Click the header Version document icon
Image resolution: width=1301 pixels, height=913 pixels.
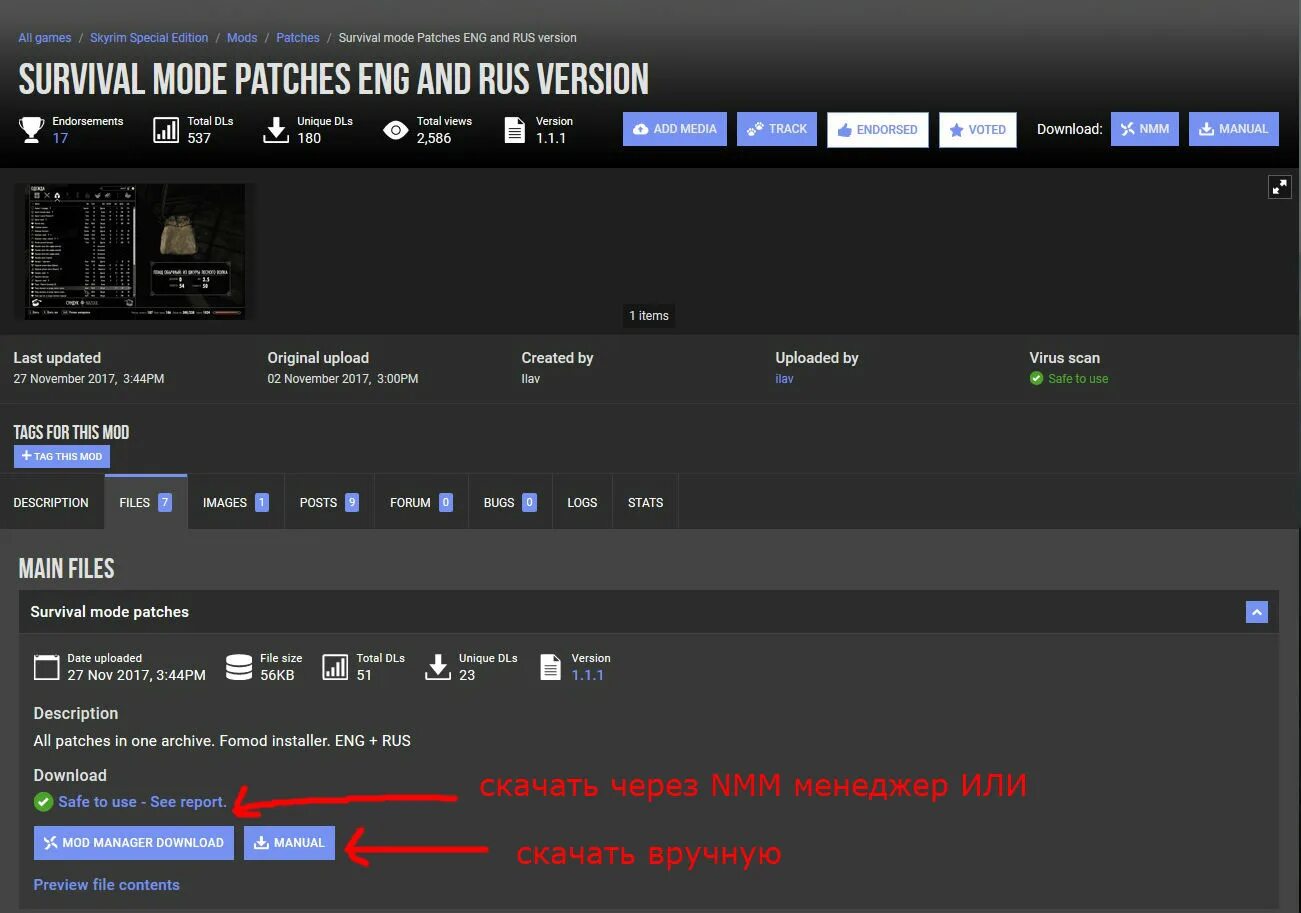515,130
